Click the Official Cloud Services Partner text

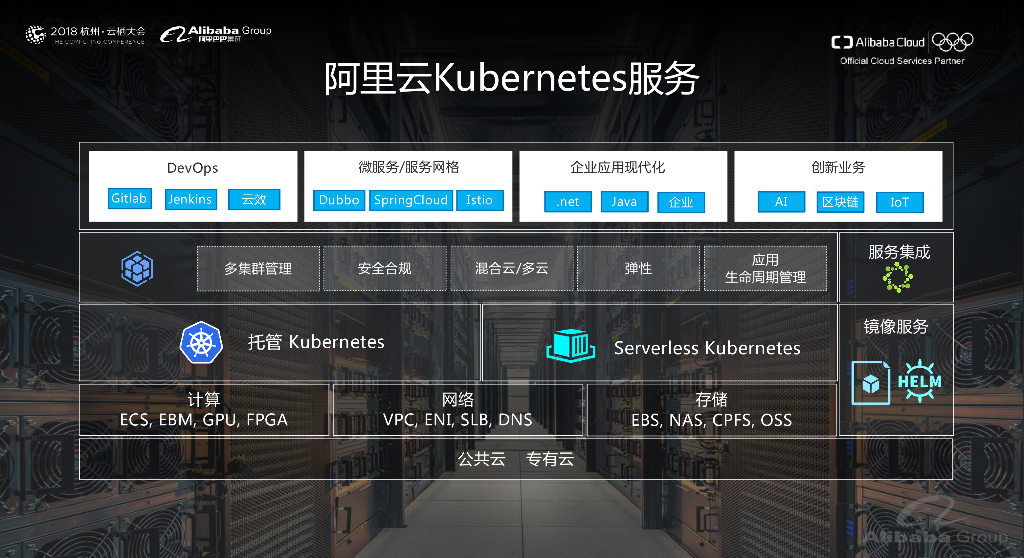902,61
